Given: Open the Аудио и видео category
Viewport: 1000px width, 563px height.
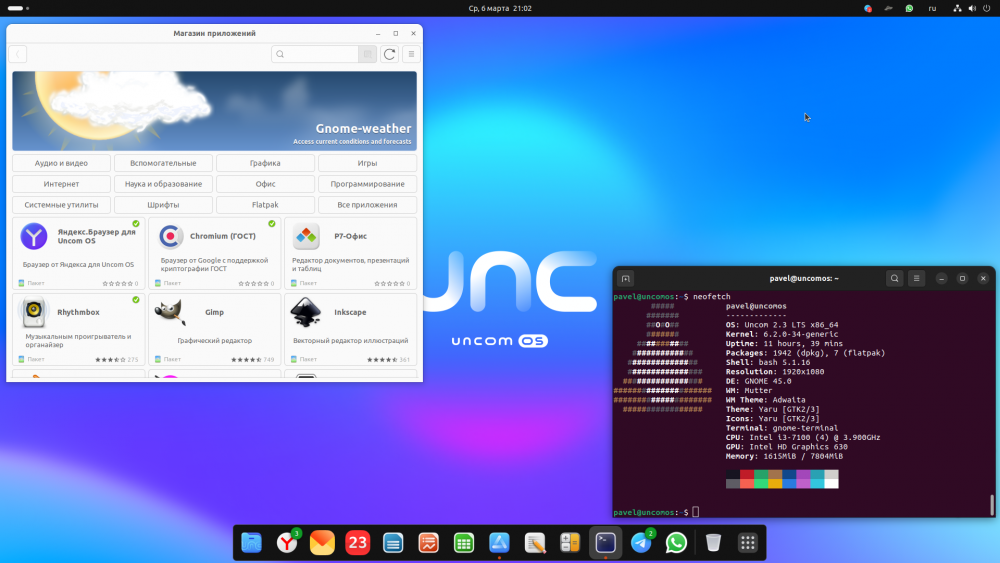Looking at the screenshot, I should point(61,163).
